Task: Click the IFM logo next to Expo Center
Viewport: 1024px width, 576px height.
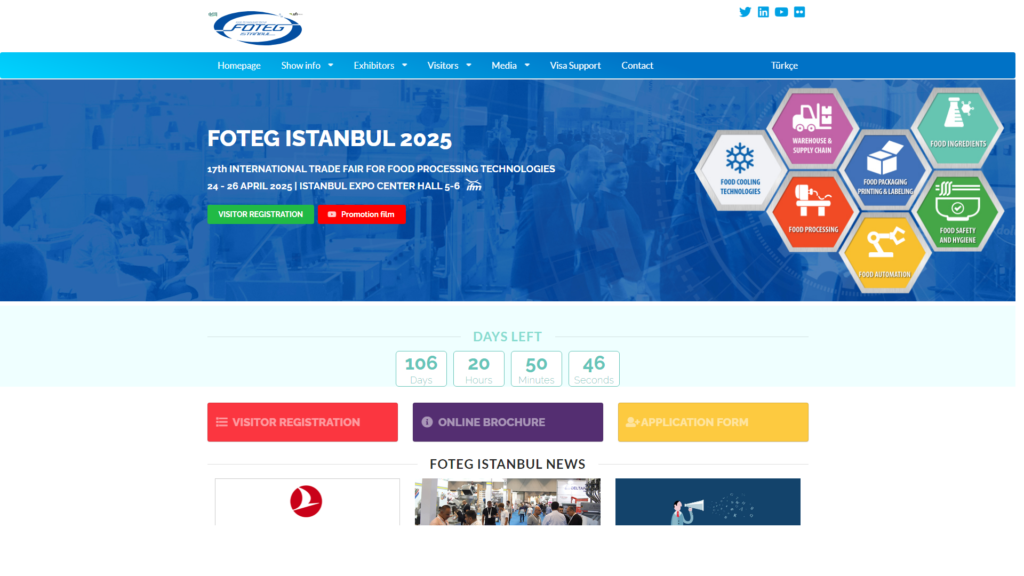Action: click(x=473, y=185)
